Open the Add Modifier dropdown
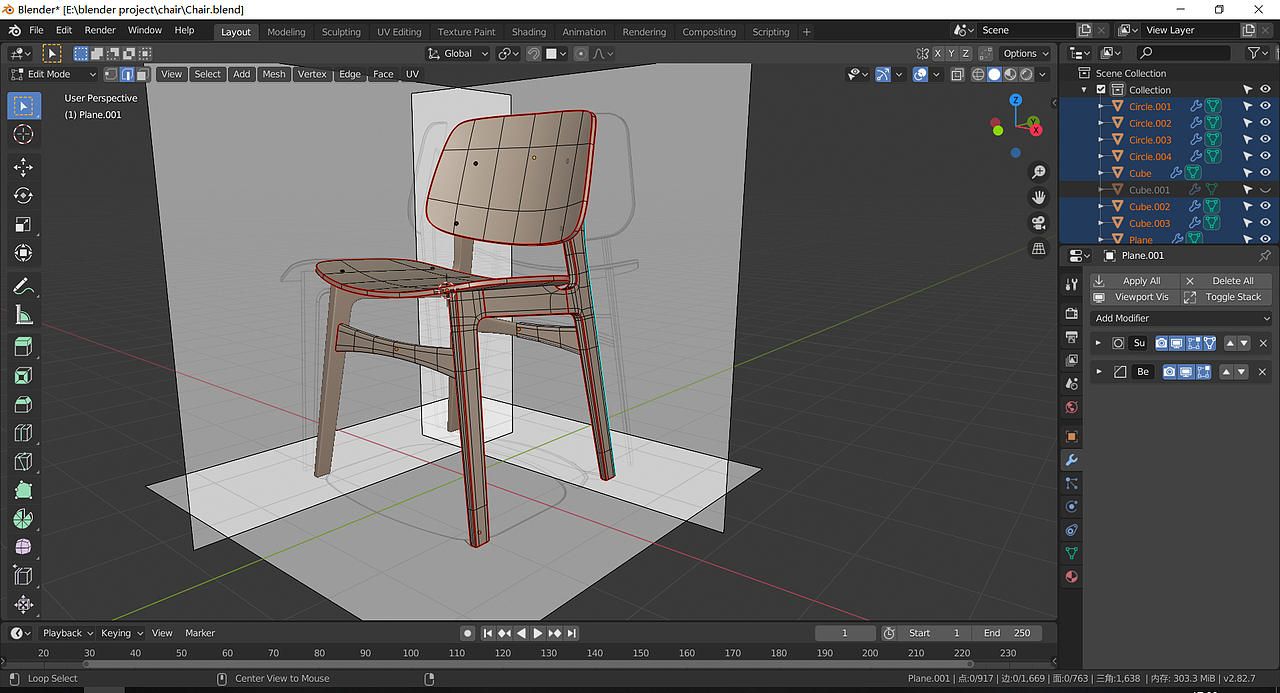This screenshot has width=1280, height=693. 1182,318
